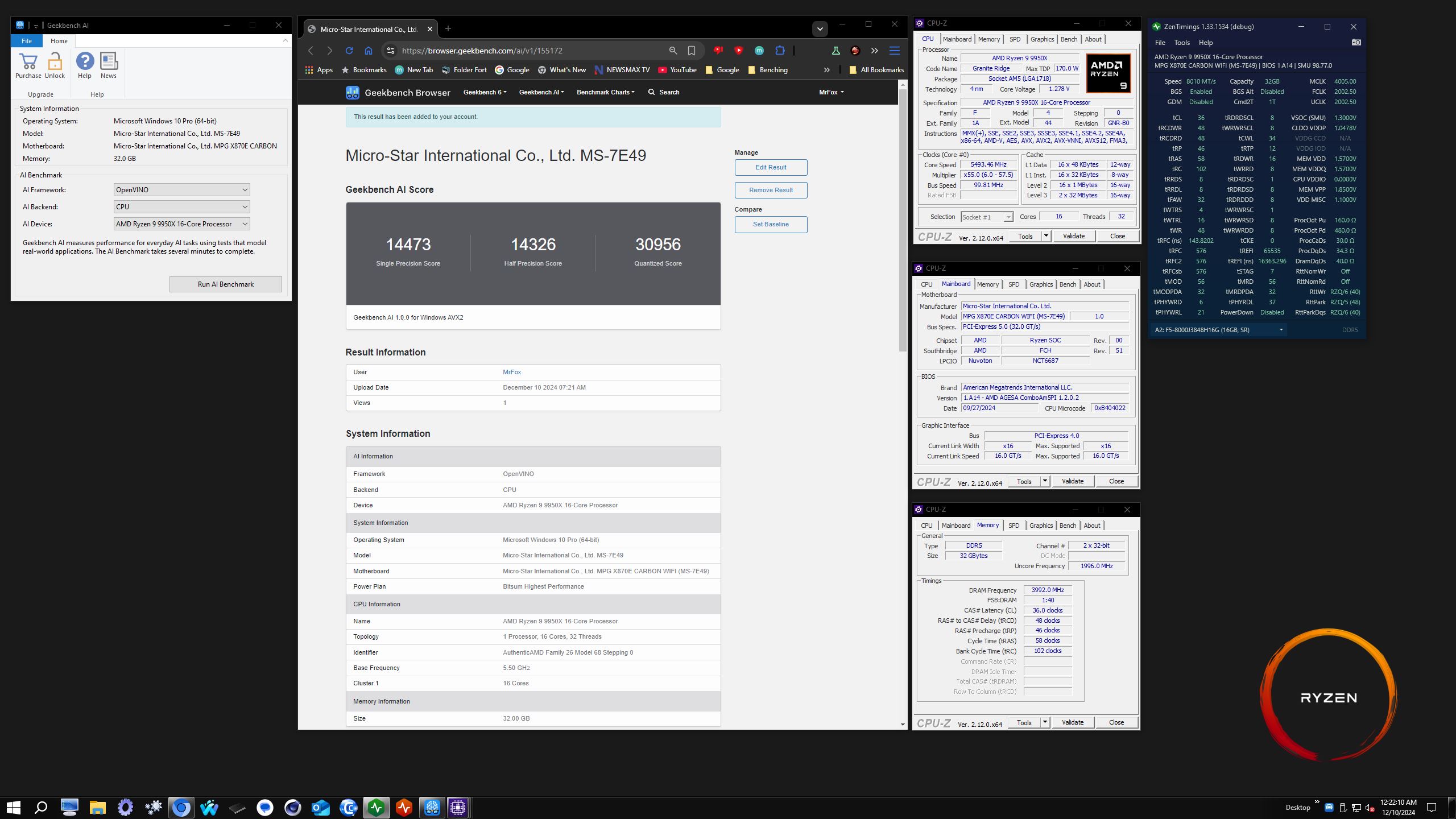Viewport: 1456px width, 819px height.
Task: Open ZenTimings File menu
Action: [1160, 43]
